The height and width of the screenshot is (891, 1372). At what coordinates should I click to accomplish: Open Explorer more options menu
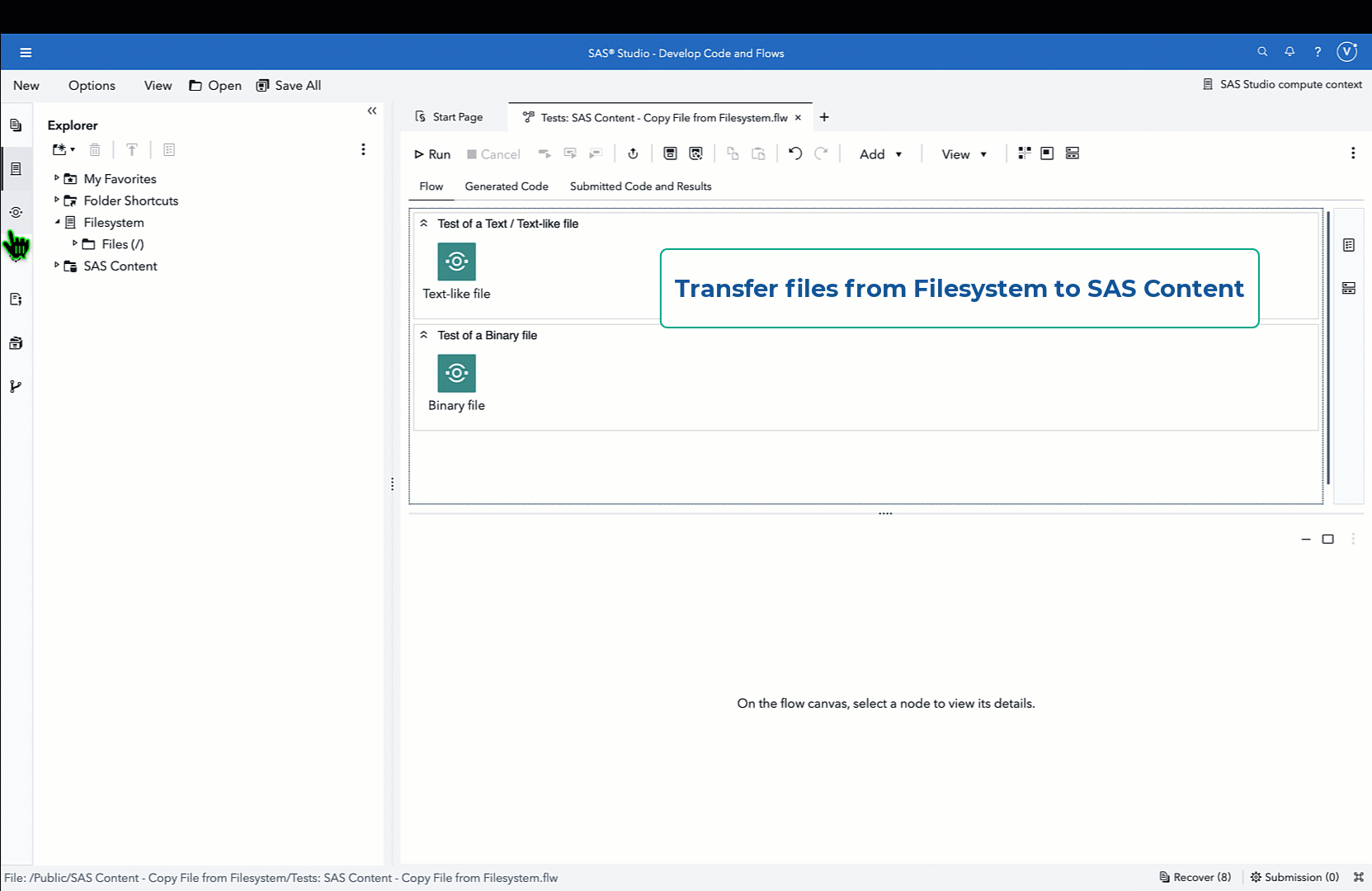[363, 149]
